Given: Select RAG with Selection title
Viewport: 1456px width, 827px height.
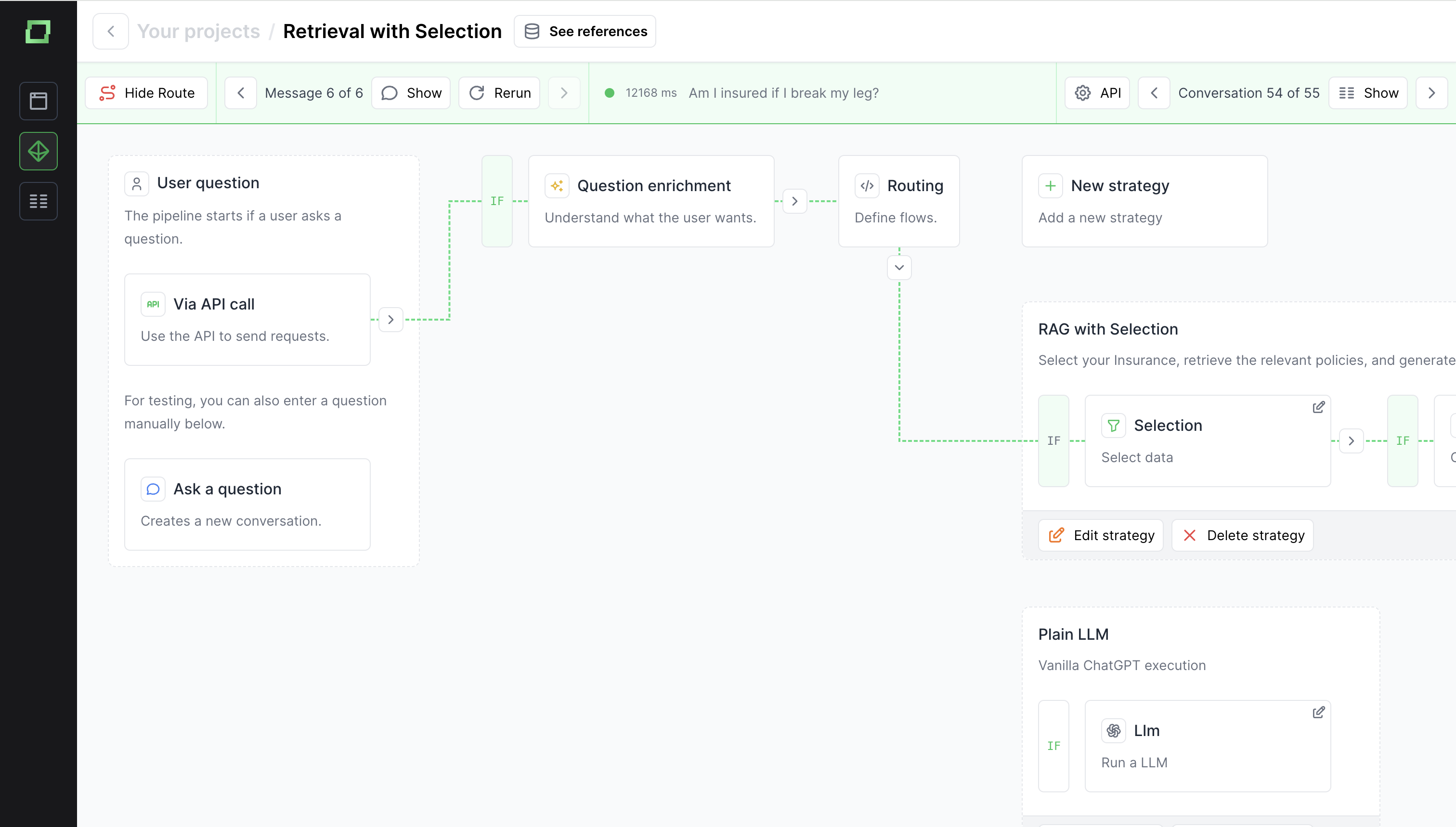Looking at the screenshot, I should point(1108,329).
